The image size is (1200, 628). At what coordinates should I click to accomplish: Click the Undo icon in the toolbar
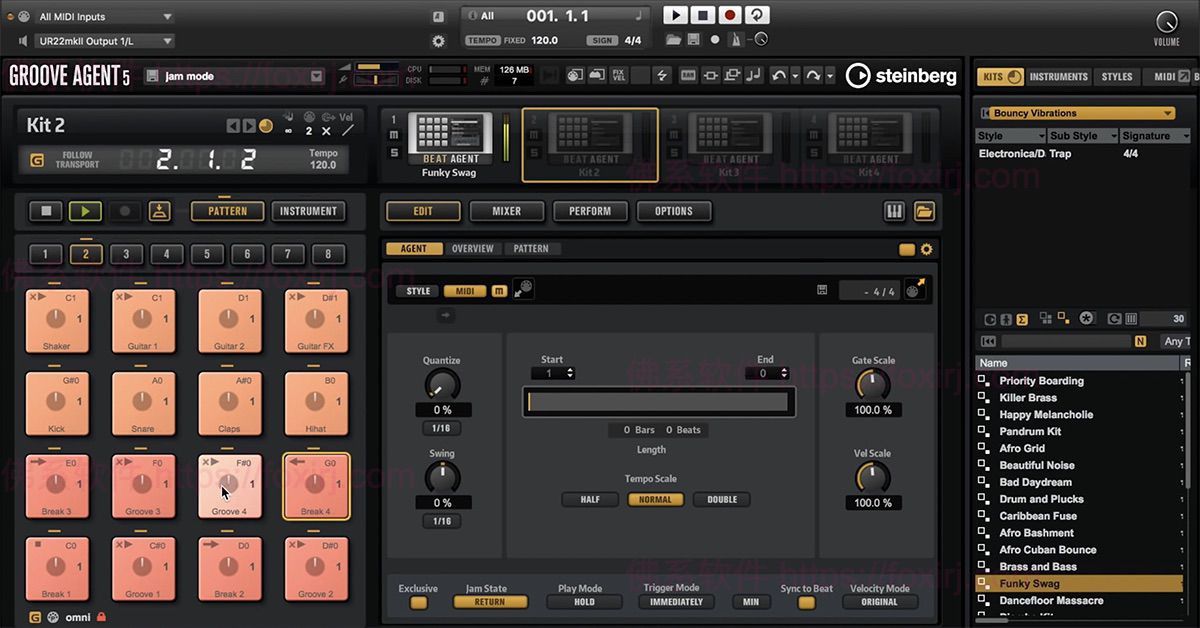(780, 74)
